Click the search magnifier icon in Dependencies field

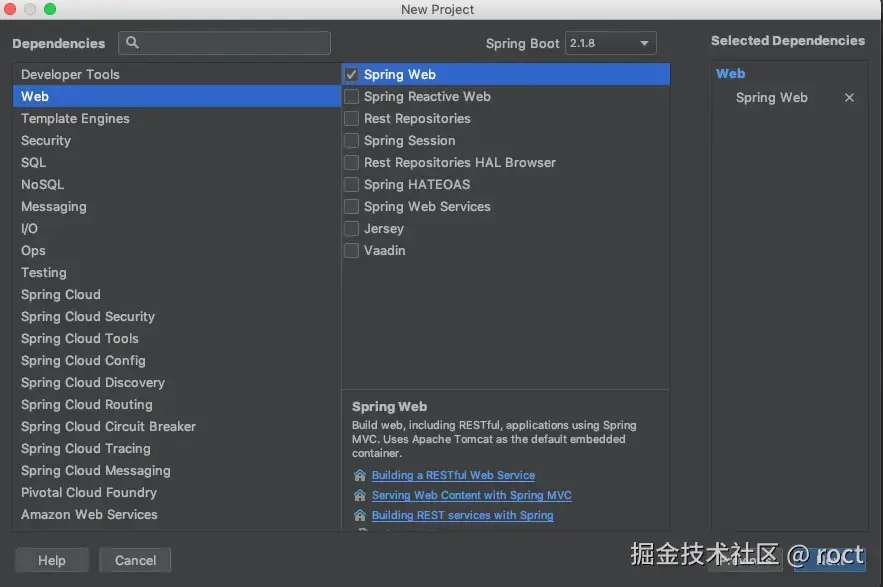click(x=132, y=43)
